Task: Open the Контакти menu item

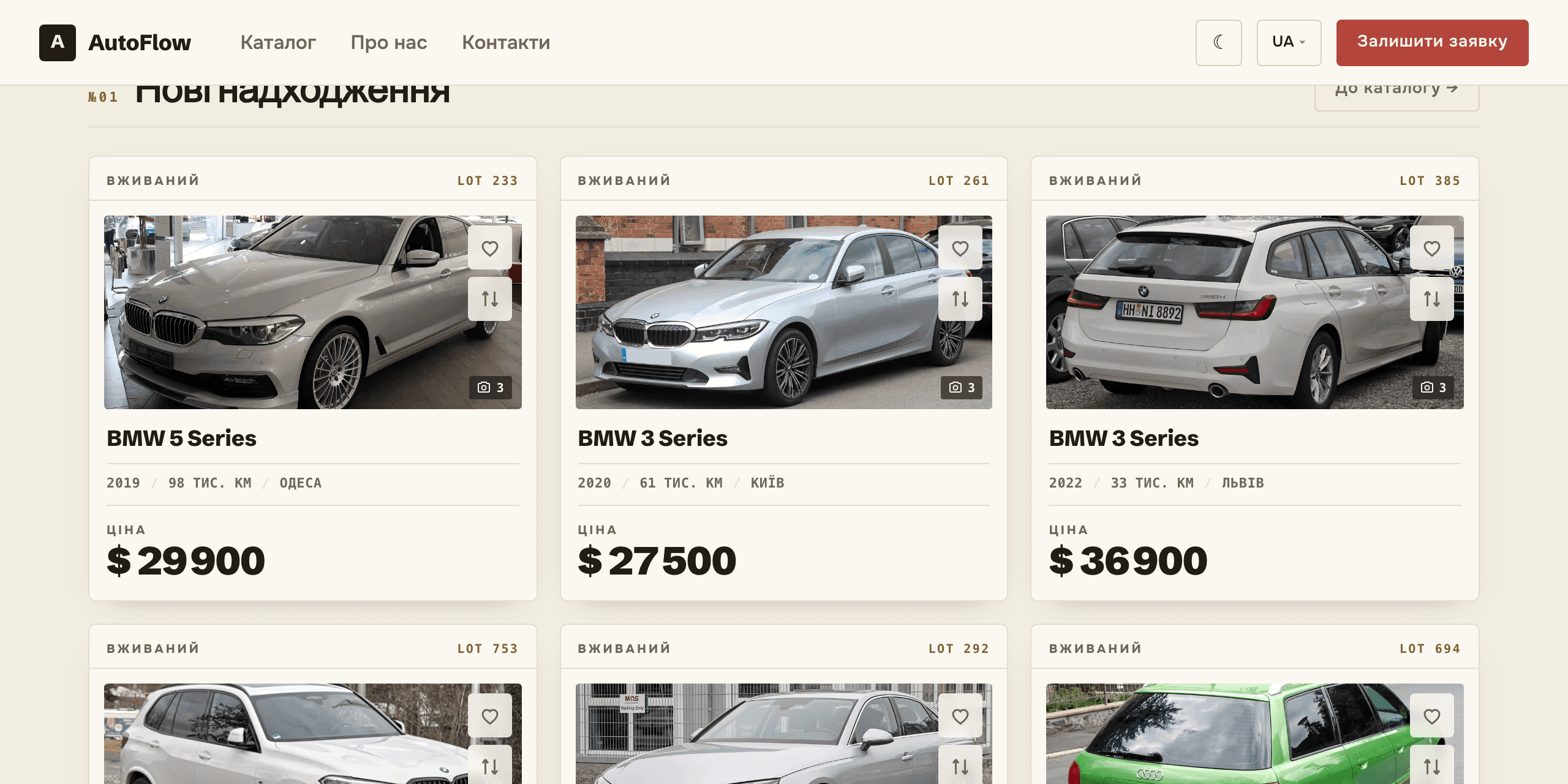Action: pyautogui.click(x=506, y=43)
